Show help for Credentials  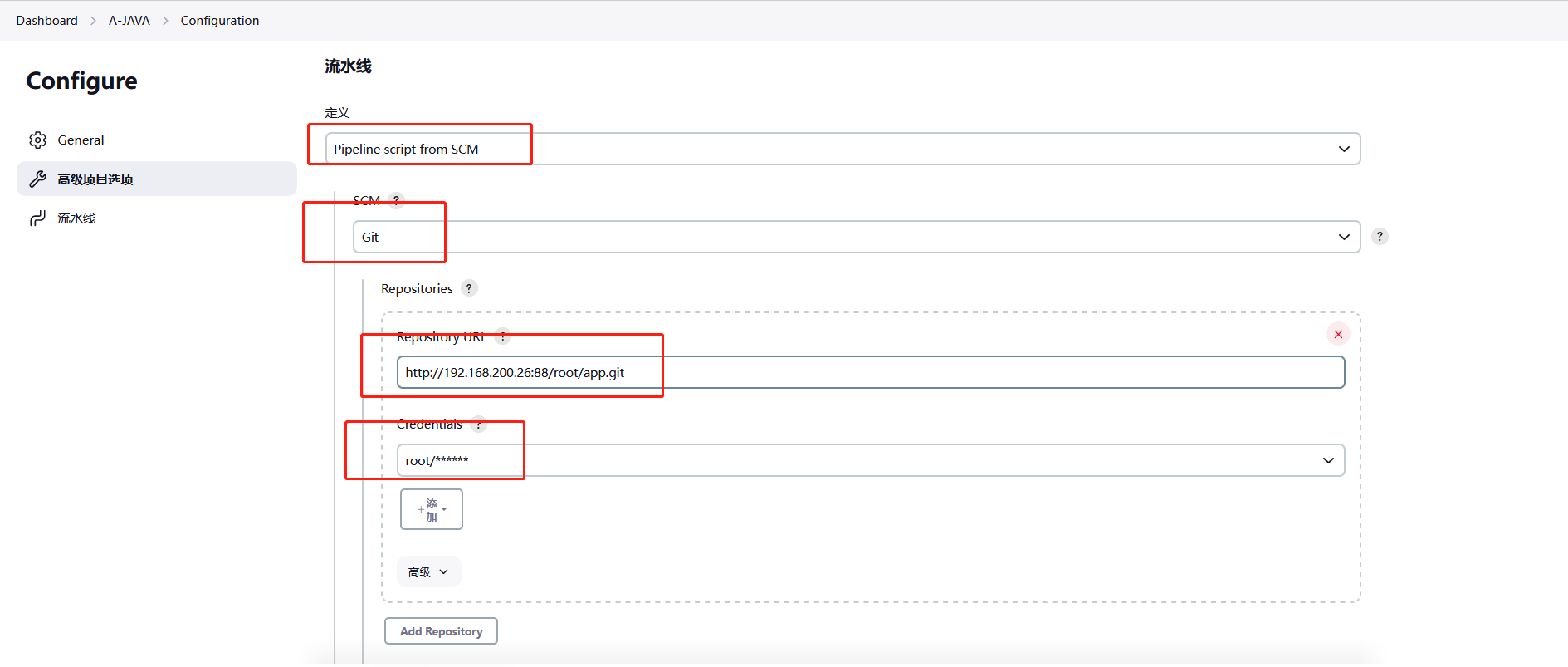(479, 424)
